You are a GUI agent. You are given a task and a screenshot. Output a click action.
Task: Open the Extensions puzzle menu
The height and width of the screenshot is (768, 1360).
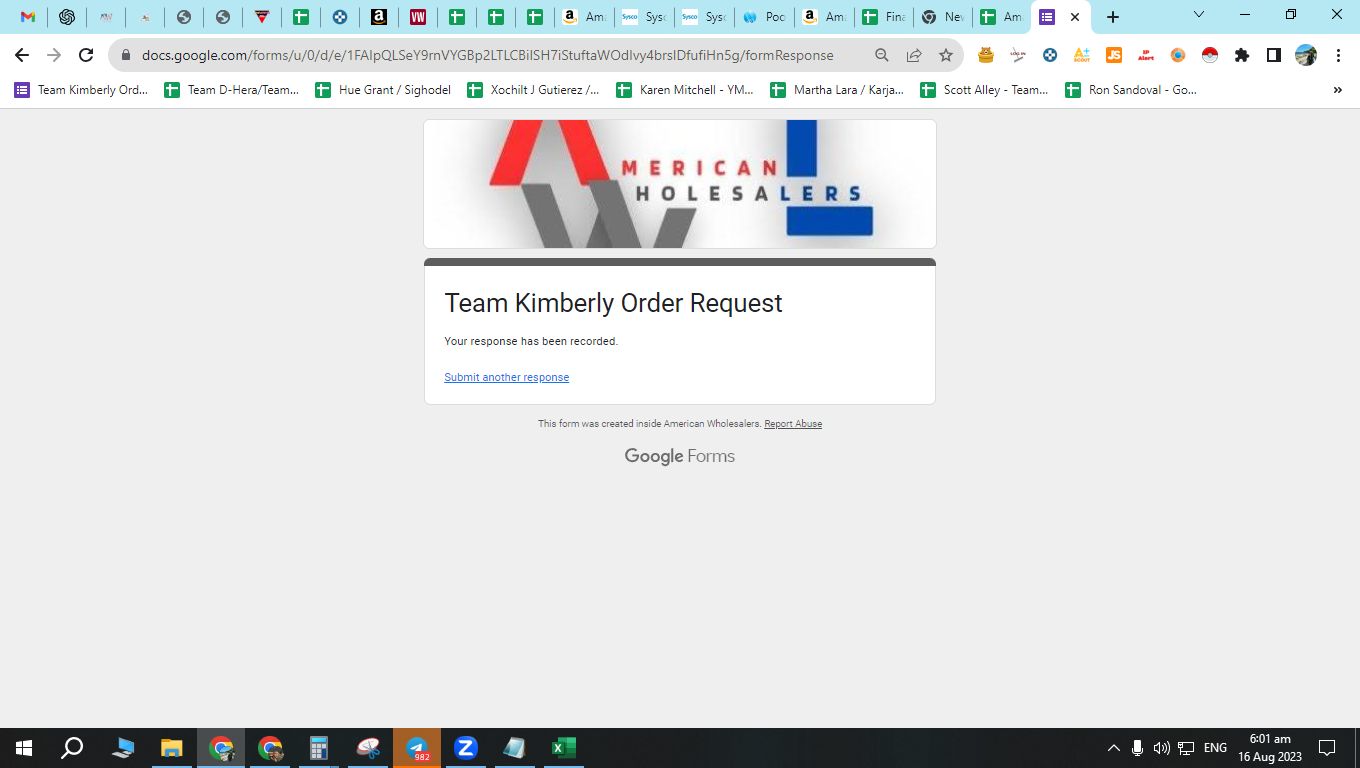[1242, 56]
